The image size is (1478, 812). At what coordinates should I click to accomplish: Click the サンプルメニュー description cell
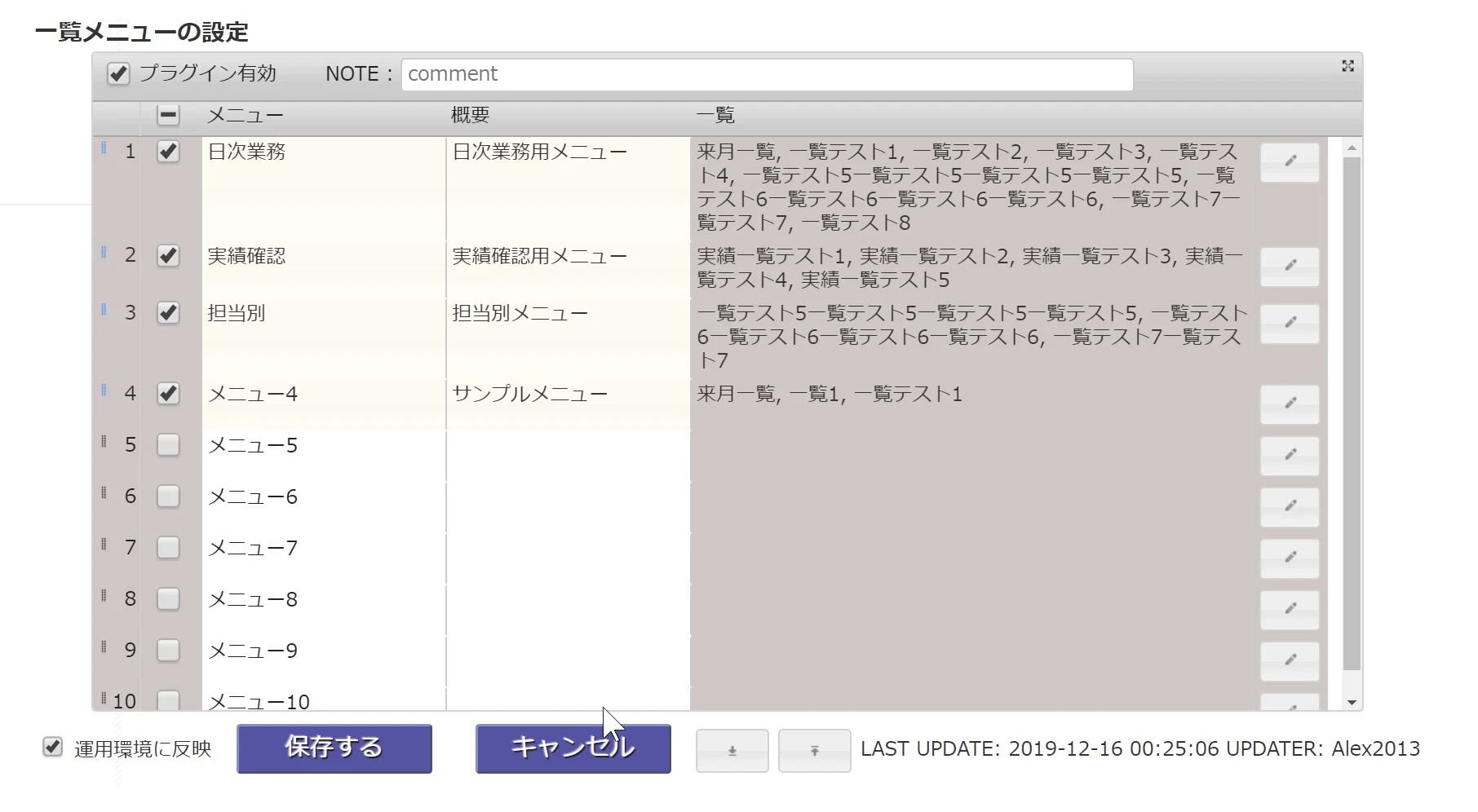569,404
